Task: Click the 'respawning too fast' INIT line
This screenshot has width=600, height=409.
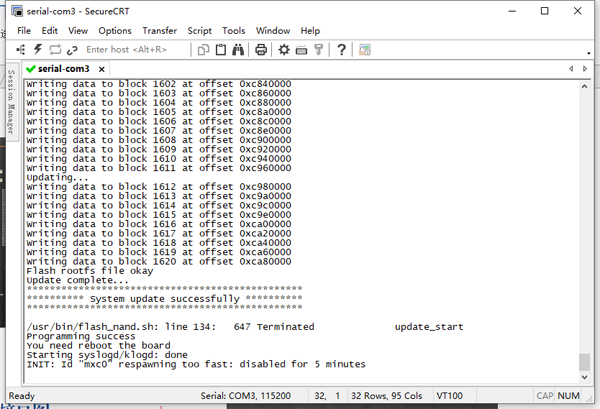Action: pos(196,364)
